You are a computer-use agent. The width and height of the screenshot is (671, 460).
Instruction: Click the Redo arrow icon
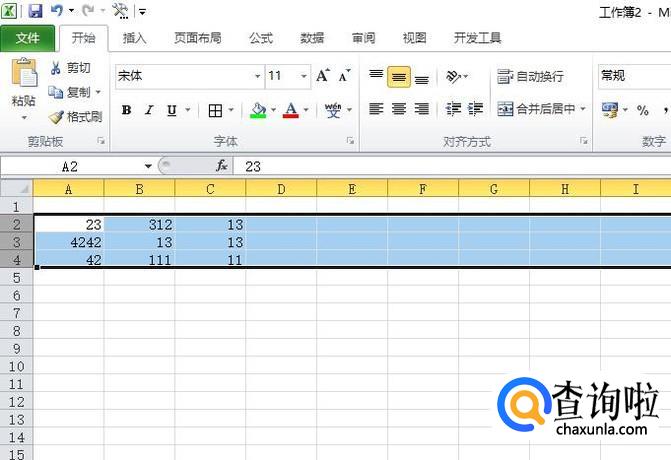pos(88,10)
